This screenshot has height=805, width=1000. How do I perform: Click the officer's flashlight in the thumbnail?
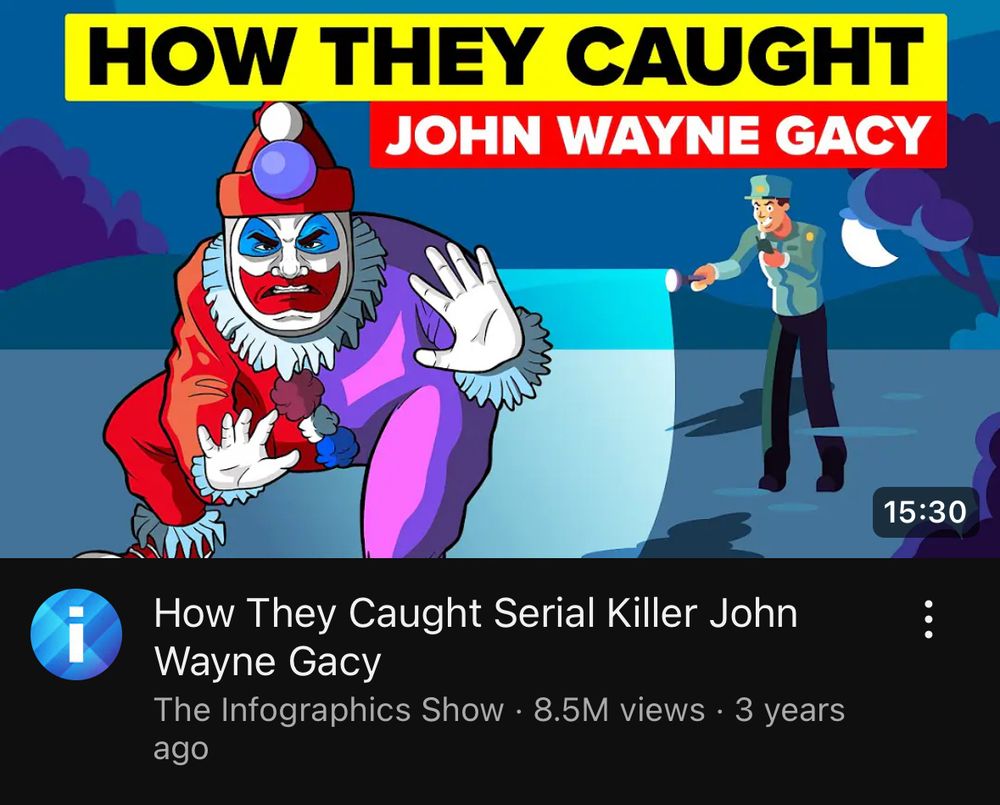[686, 279]
